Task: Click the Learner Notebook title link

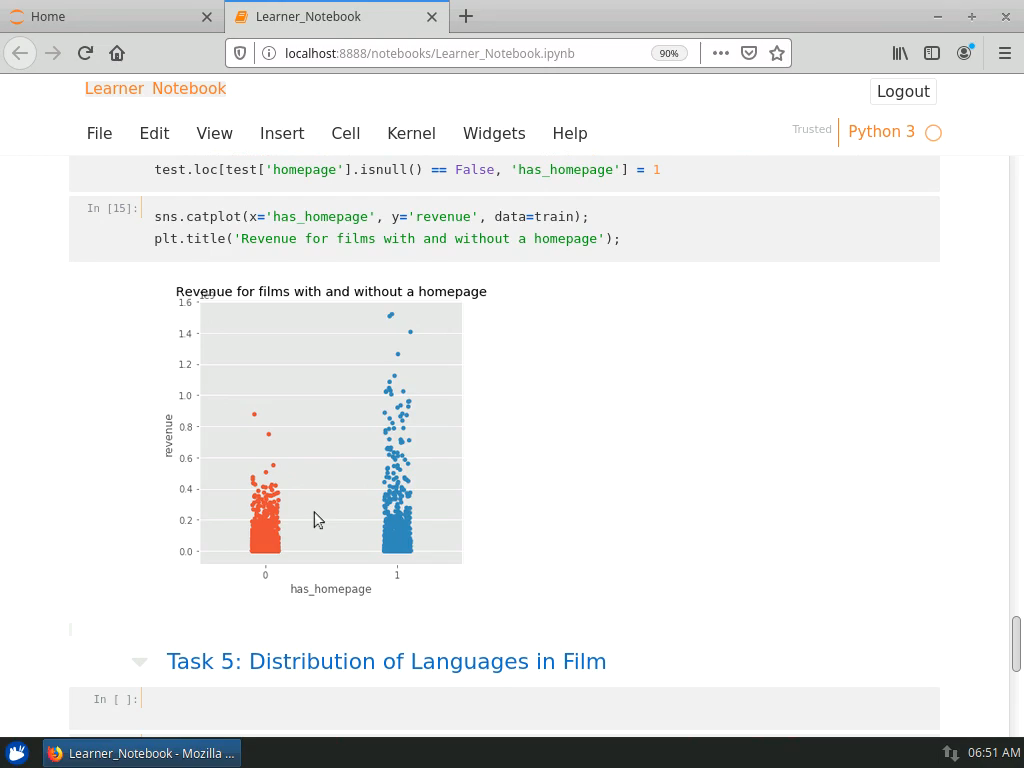Action: (155, 88)
